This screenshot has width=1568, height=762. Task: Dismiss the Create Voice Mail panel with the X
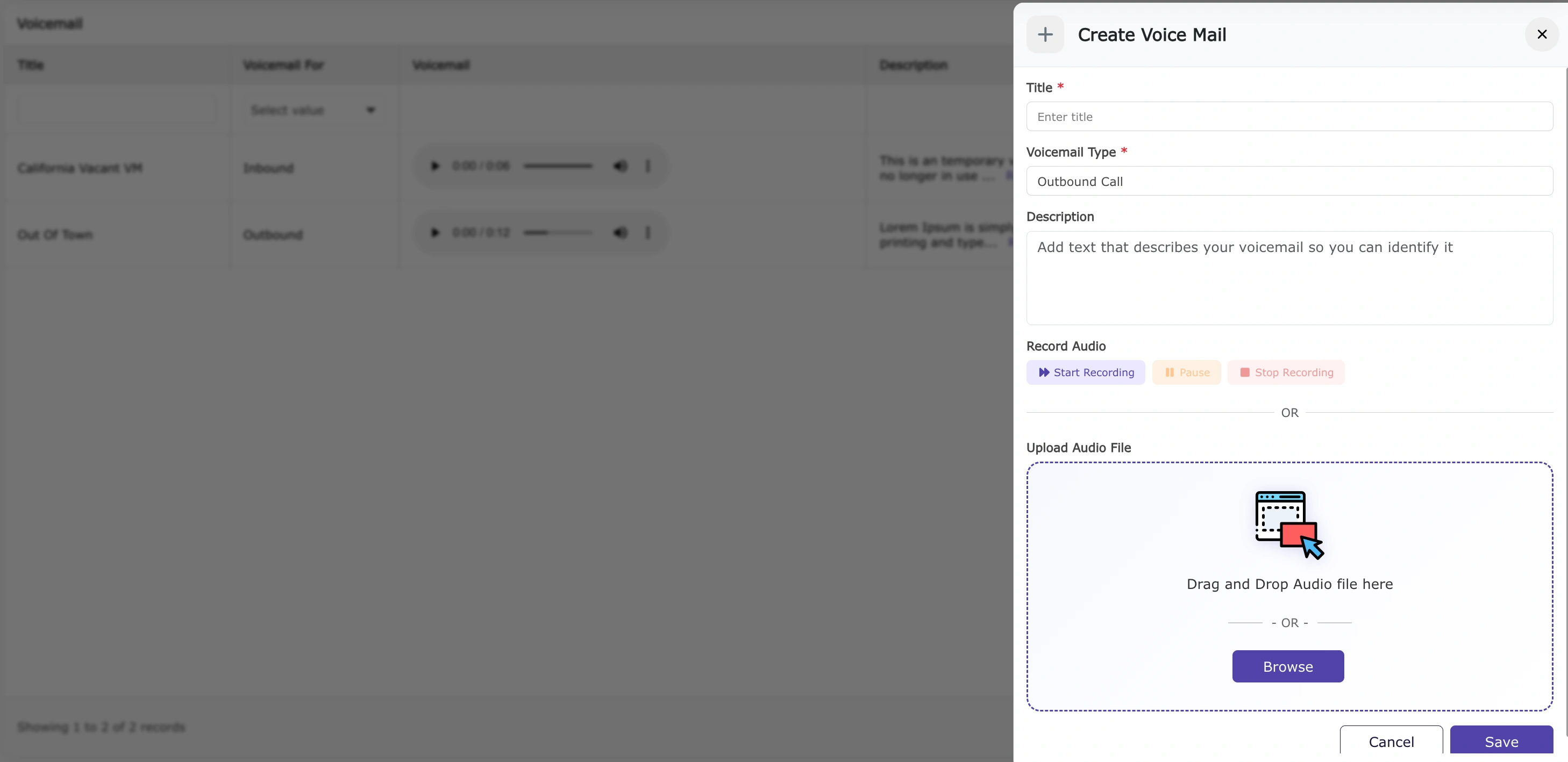(1542, 34)
